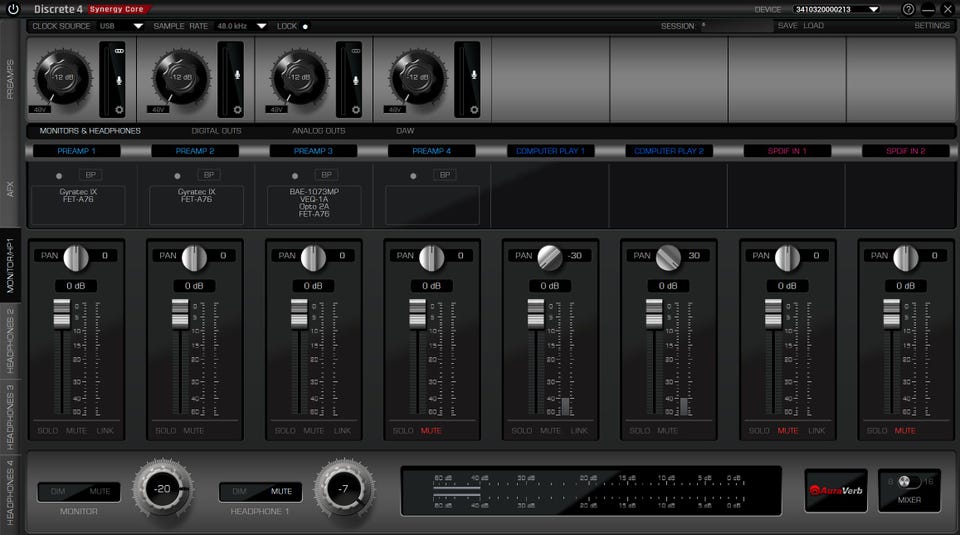Viewport: 960px width, 535px height.
Task: Open the help question mark icon
Action: click(x=908, y=9)
